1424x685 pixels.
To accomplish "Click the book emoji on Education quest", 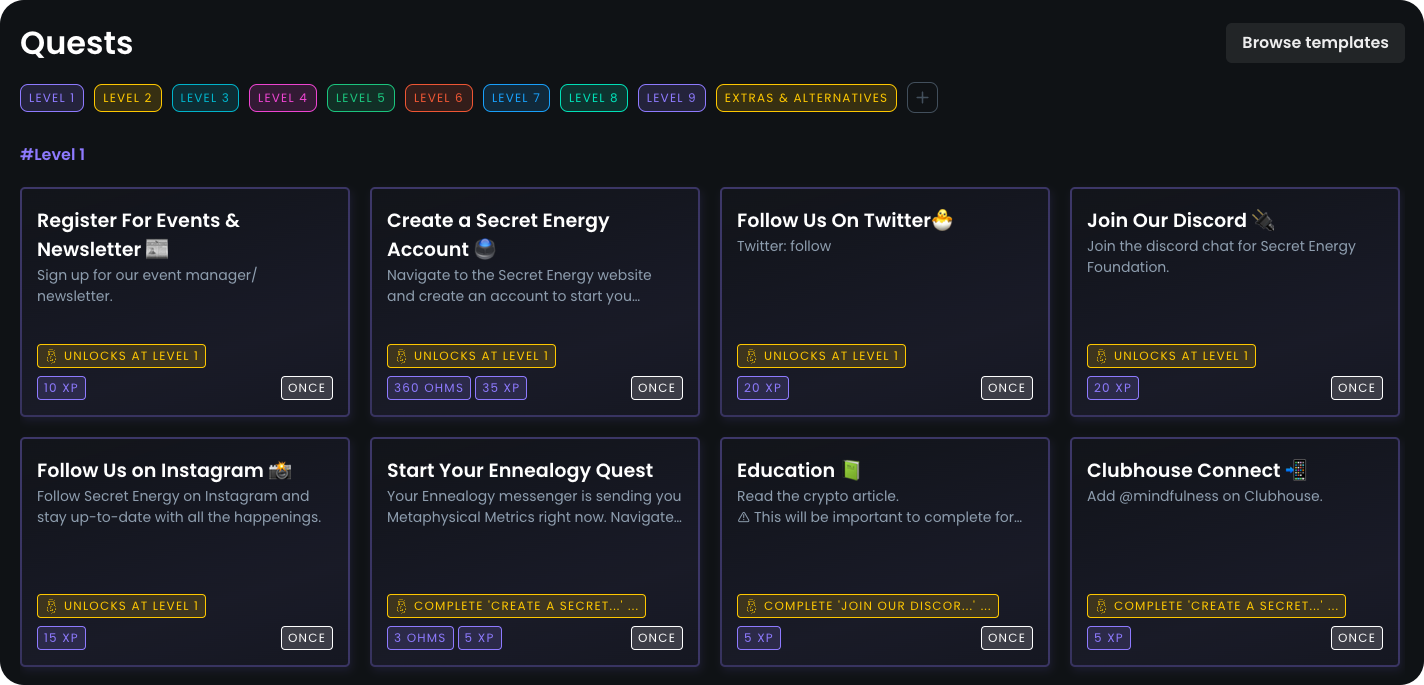I will [x=851, y=470].
